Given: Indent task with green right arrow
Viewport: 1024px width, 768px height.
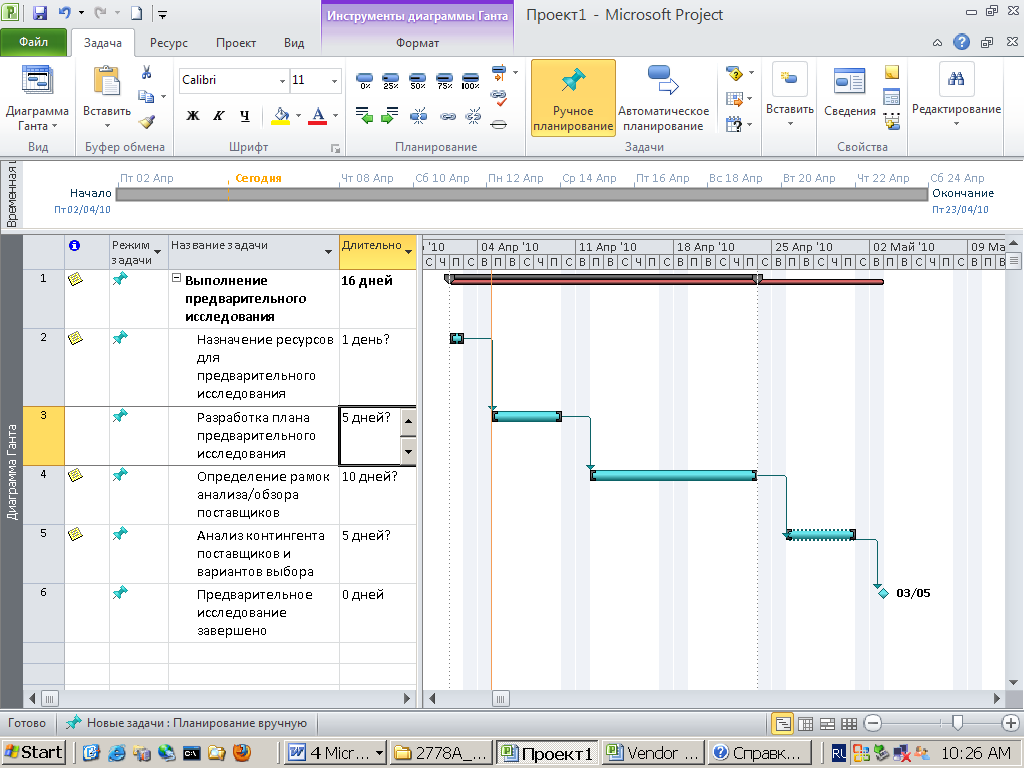Looking at the screenshot, I should tap(390, 116).
